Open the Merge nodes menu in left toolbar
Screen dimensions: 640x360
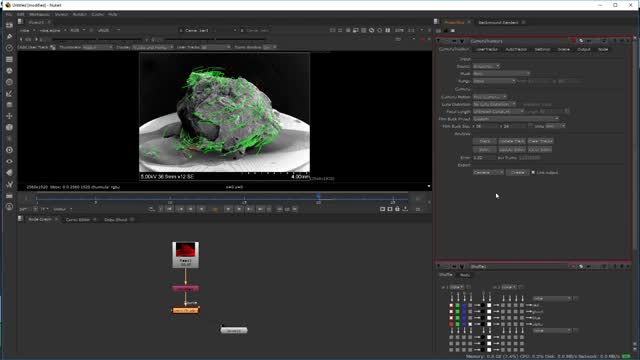coord(9,105)
